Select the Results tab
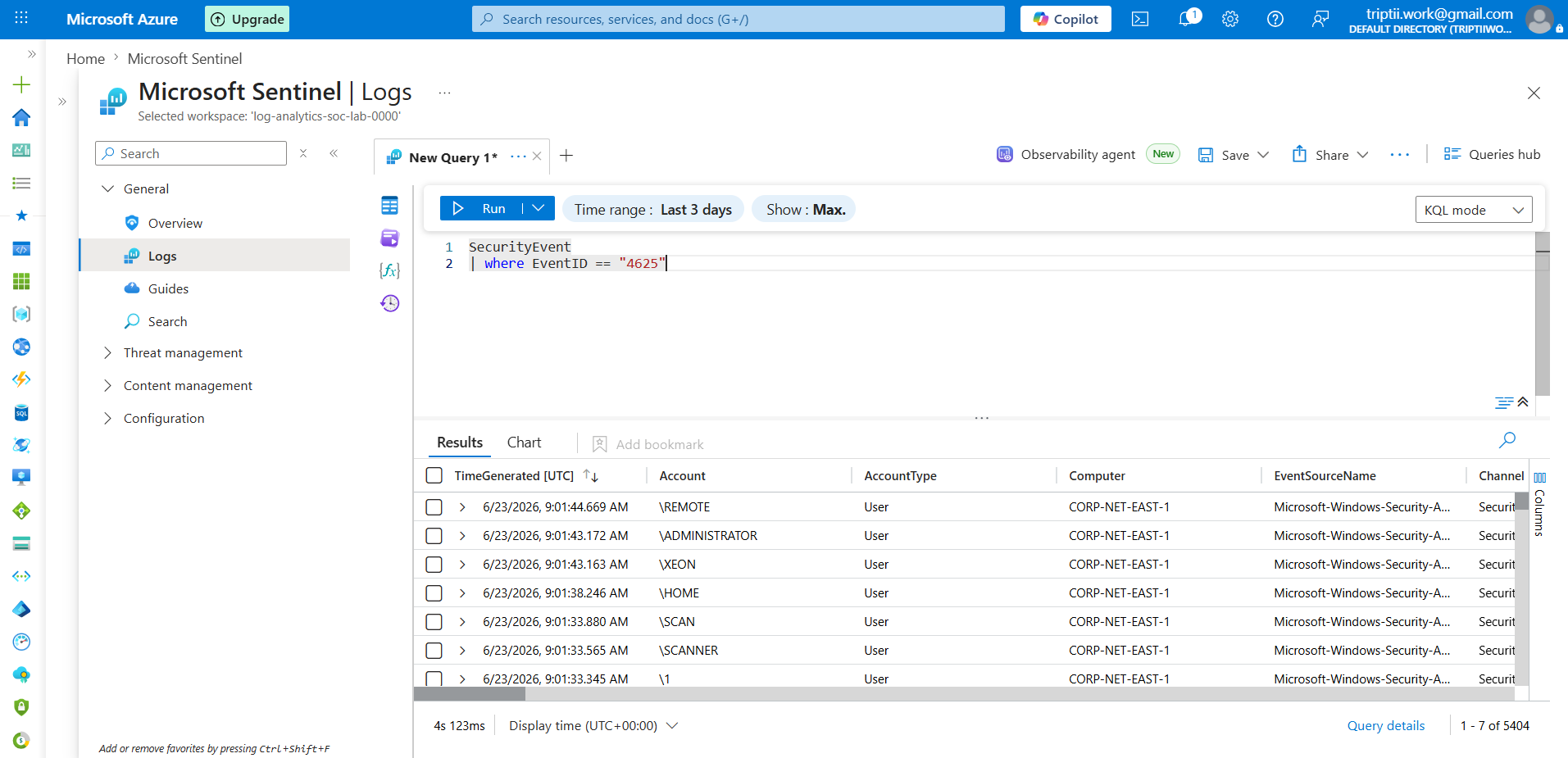Screen dimensions: 1568x758 click(x=460, y=443)
